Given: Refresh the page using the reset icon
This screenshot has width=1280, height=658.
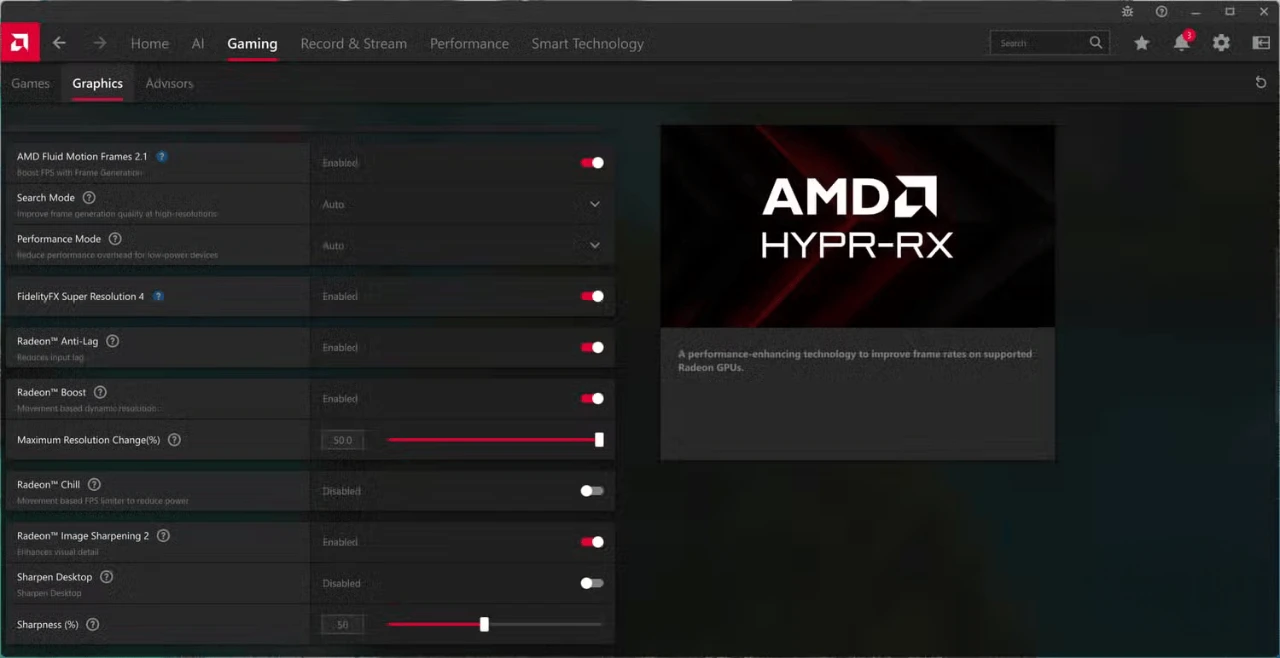Looking at the screenshot, I should pos(1261,82).
